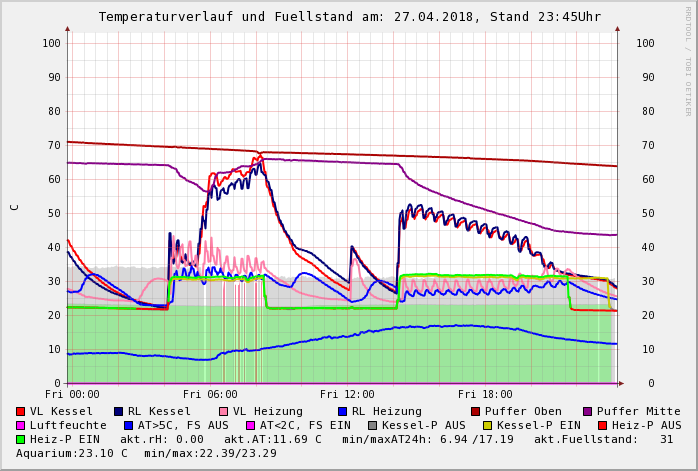Click the red VL Kessel legend swatch
The height and width of the screenshot is (471, 698).
21,411
